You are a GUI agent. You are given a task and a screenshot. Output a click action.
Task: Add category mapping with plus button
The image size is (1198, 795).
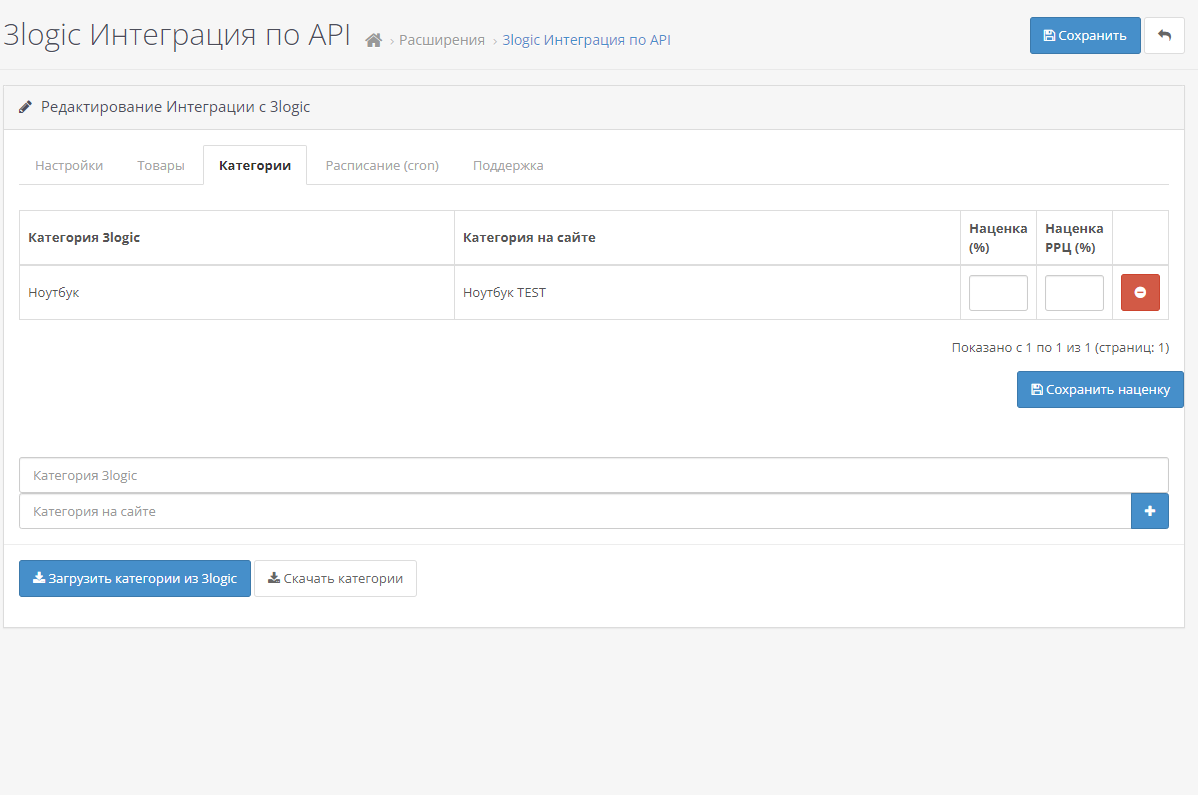1149,511
